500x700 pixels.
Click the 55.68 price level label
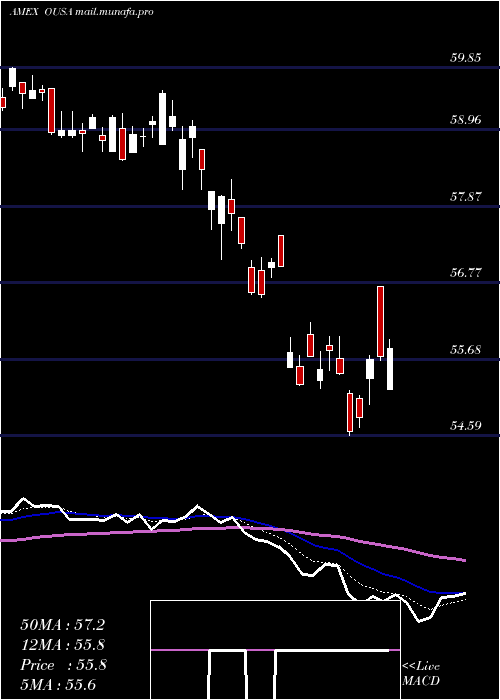click(466, 350)
